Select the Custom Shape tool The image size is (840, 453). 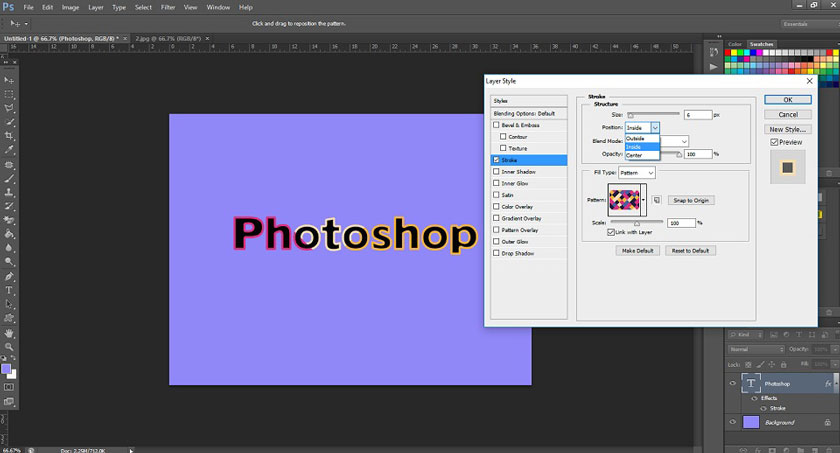[x=9, y=318]
